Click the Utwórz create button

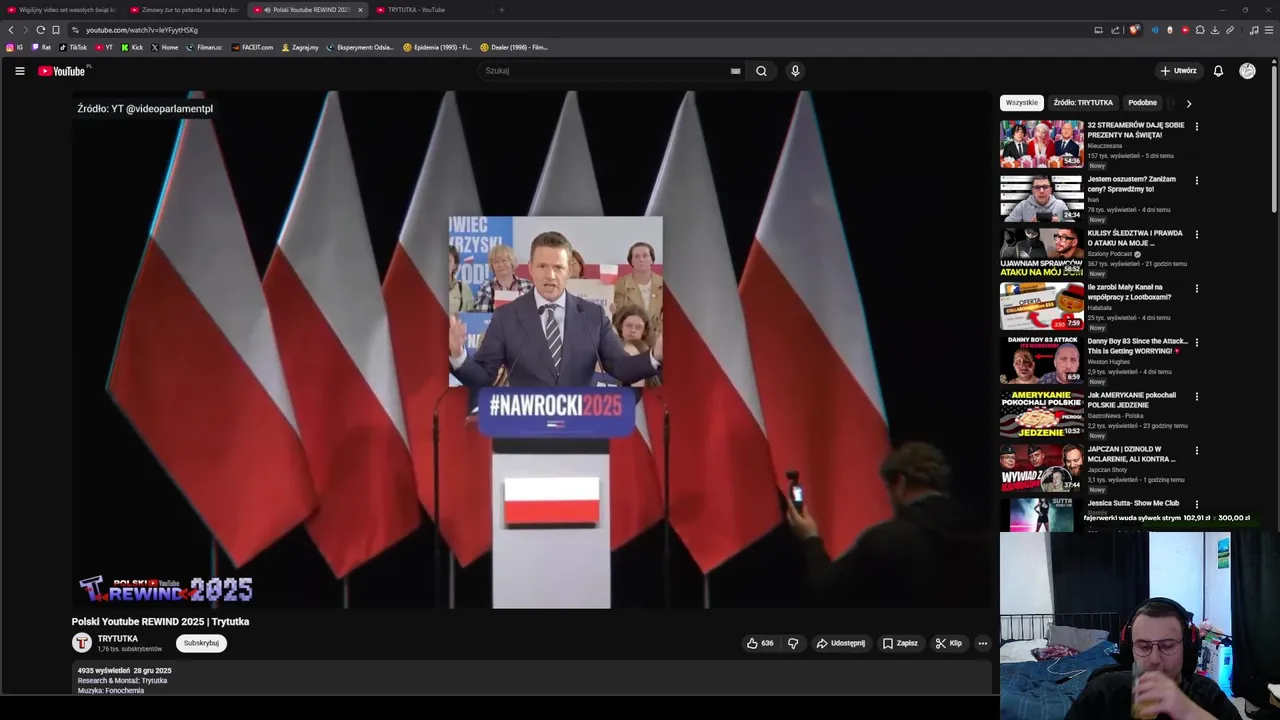tap(1178, 71)
